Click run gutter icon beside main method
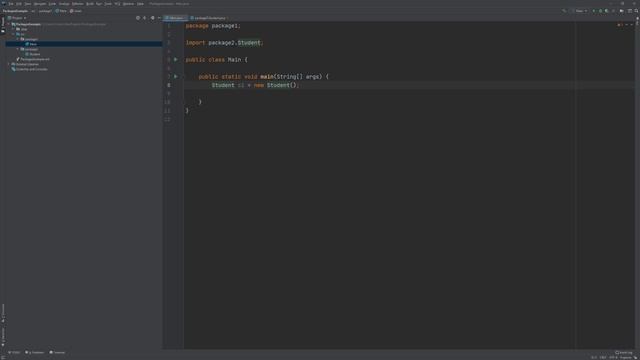 pos(176,76)
